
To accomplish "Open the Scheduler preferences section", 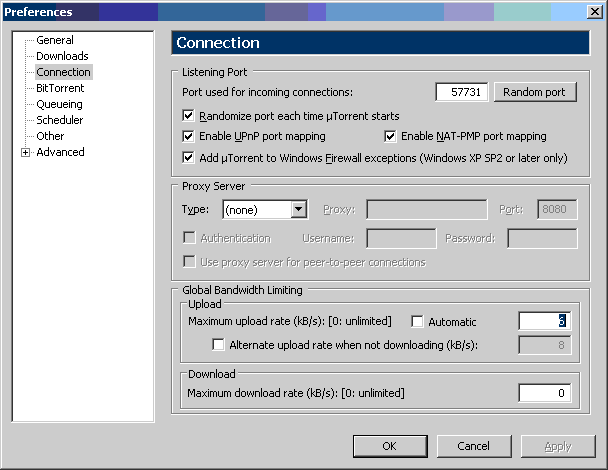I will click(x=60, y=120).
